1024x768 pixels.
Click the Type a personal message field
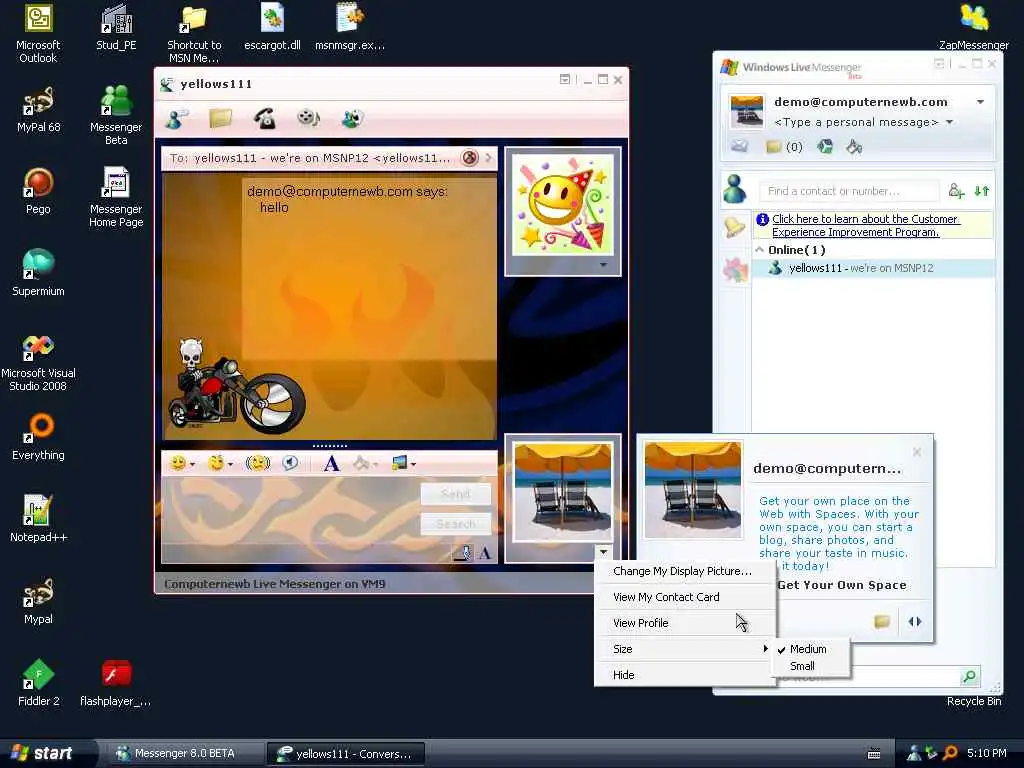coord(856,122)
